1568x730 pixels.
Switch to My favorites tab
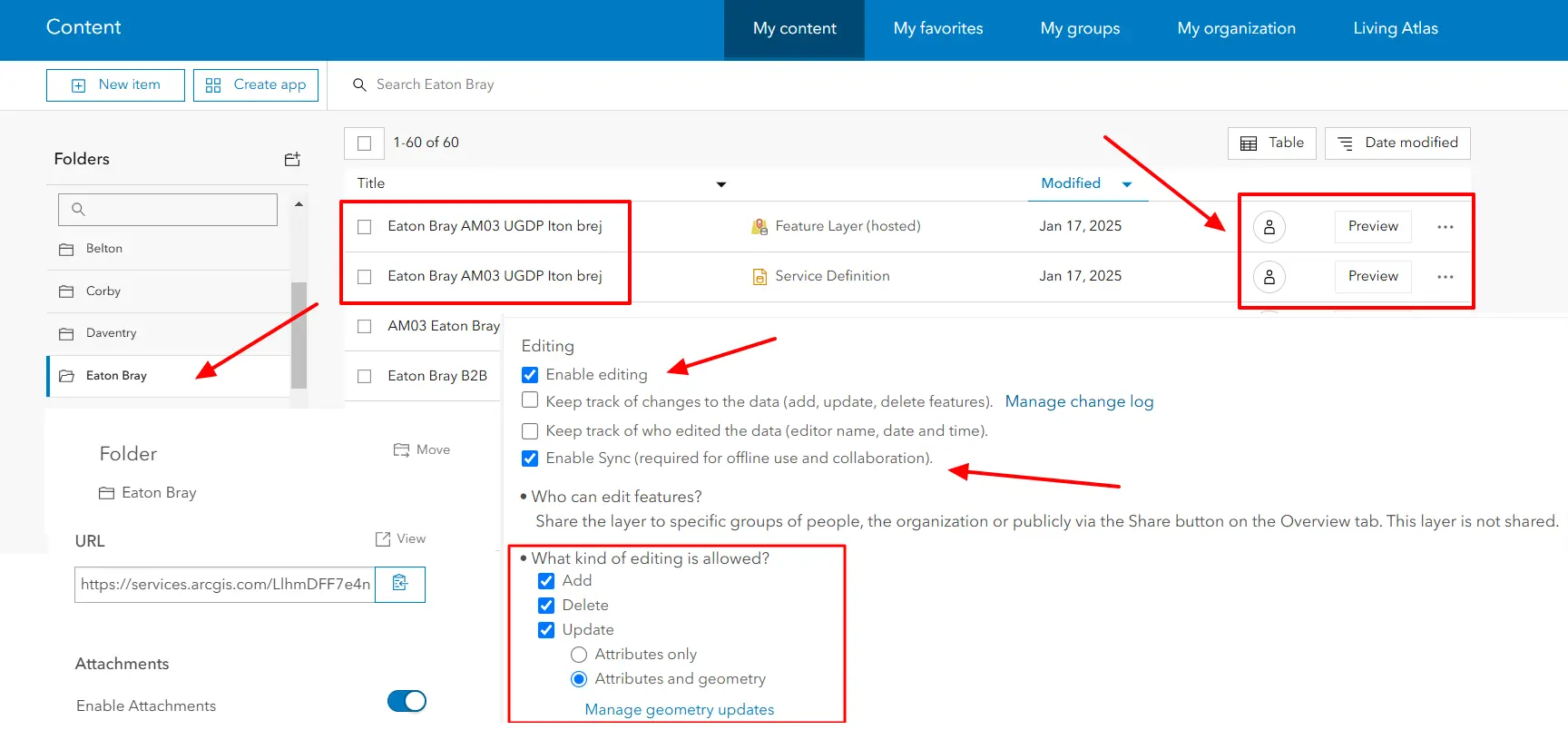[938, 29]
